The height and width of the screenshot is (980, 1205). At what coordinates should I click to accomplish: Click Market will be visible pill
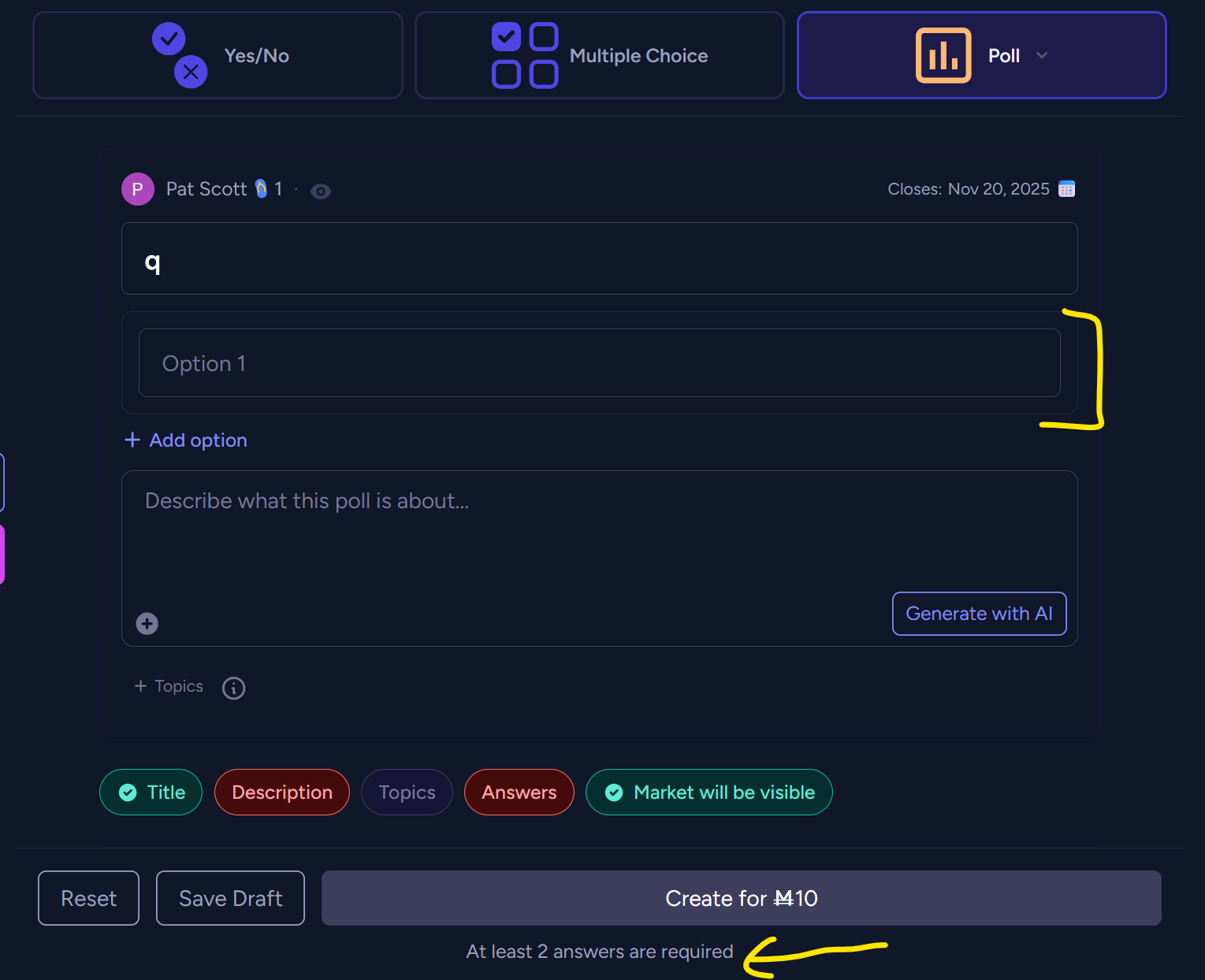709,793
